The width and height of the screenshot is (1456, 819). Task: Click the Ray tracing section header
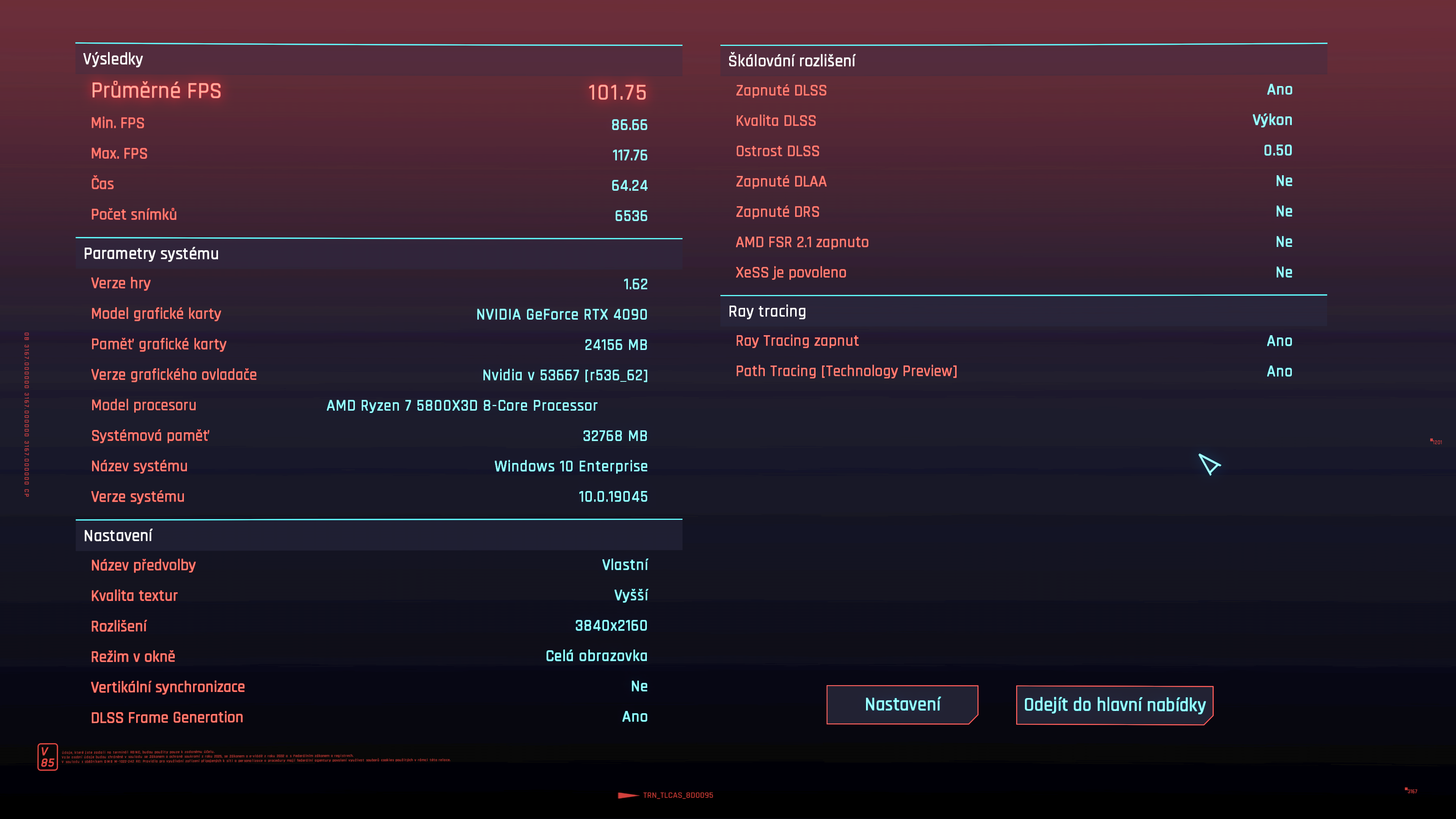[x=767, y=311]
